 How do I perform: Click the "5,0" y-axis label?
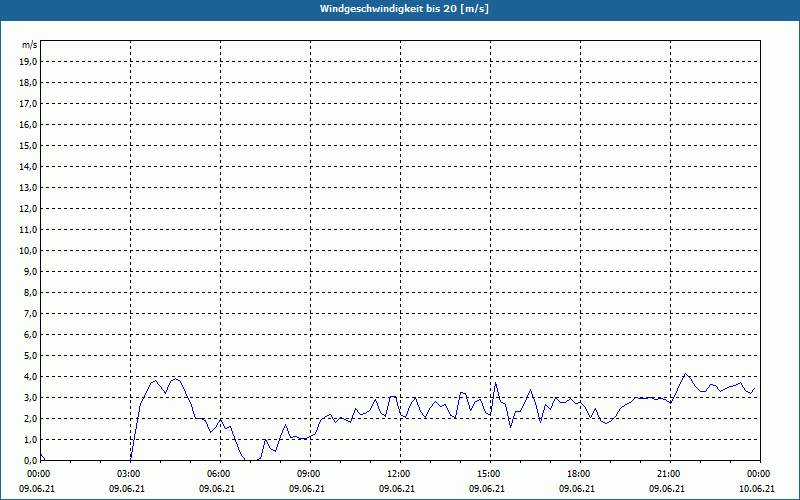31,356
